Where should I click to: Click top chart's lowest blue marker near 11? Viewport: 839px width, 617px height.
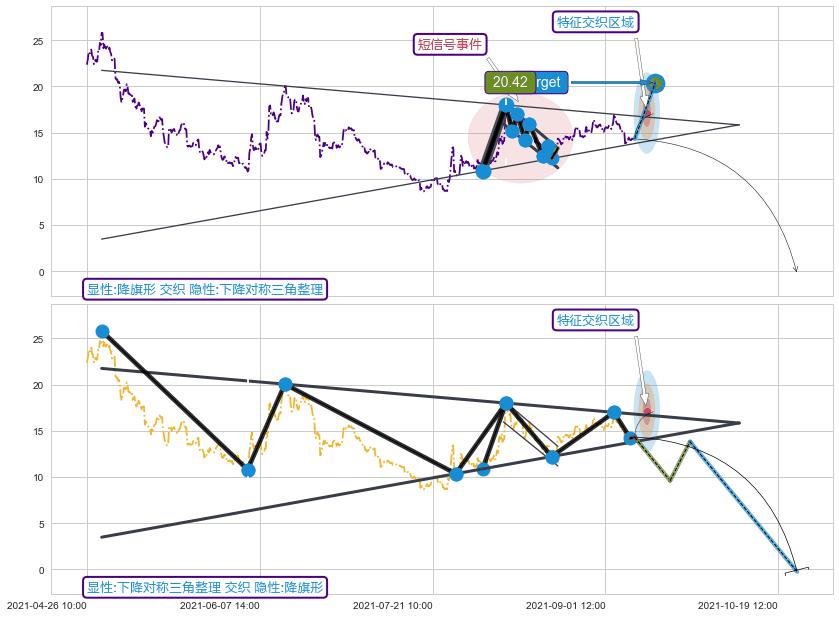coord(483,171)
